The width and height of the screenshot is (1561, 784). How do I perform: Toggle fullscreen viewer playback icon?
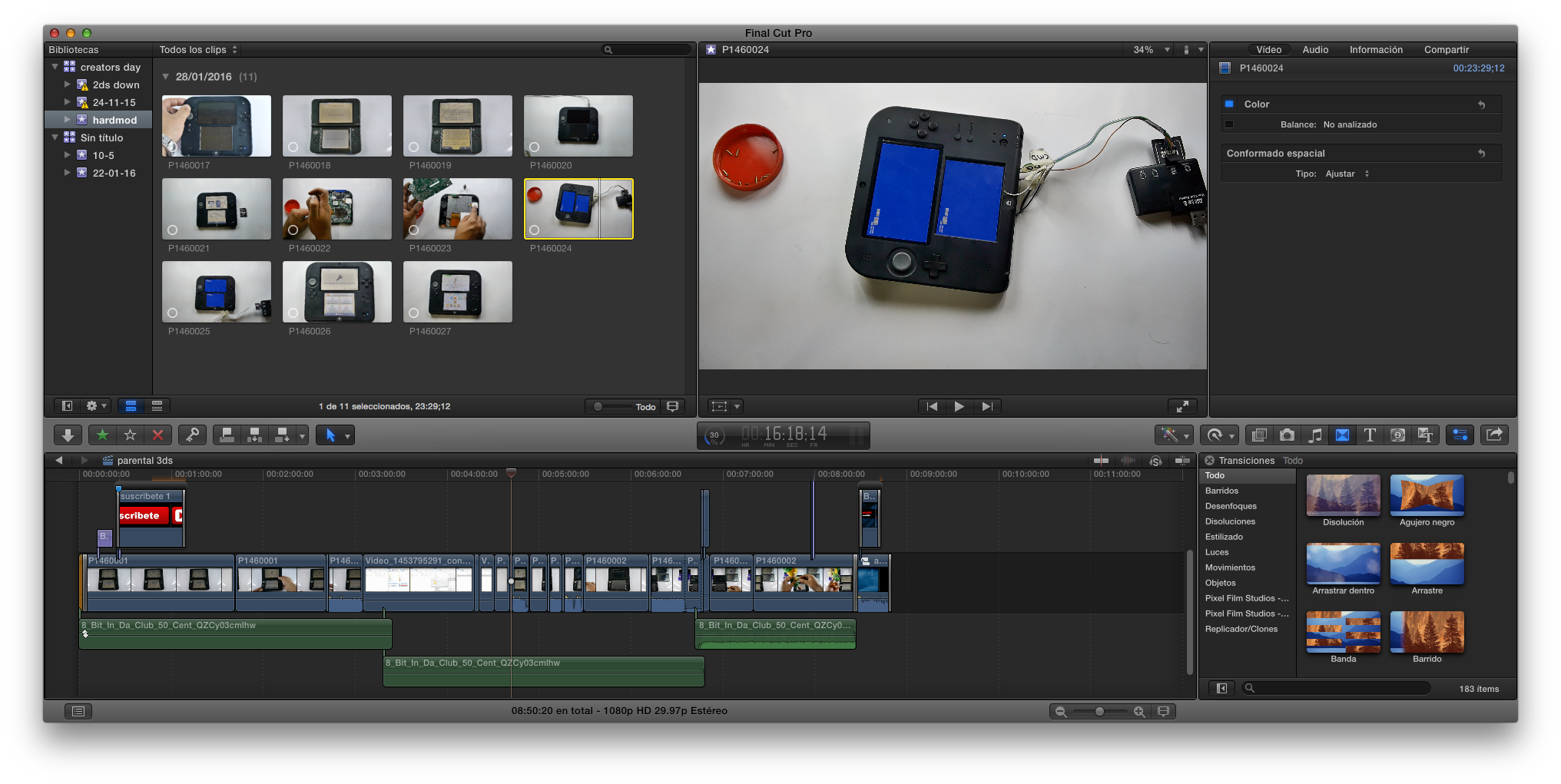(1182, 406)
